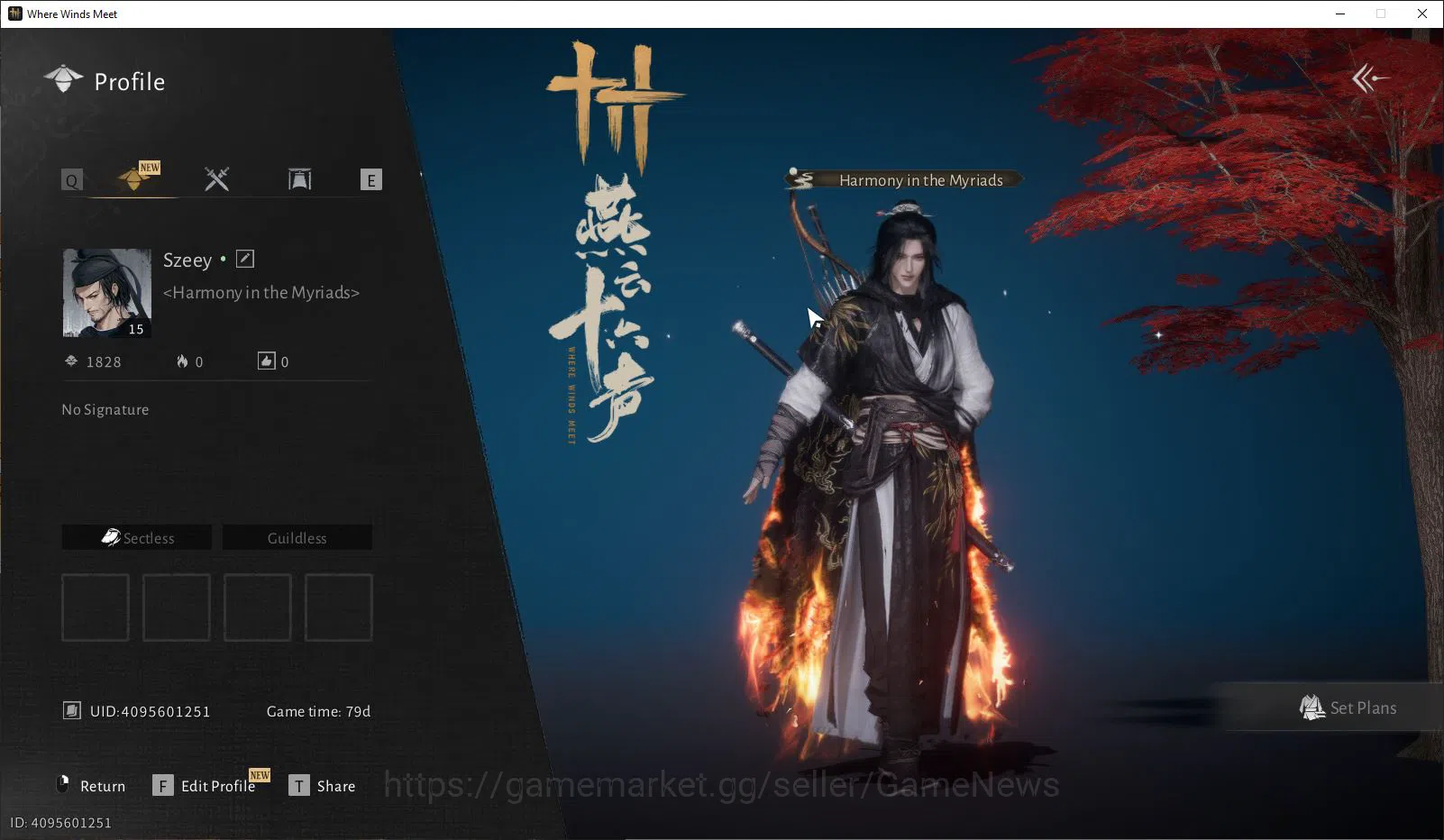This screenshot has width=1444, height=840.
Task: Click the T key icon for Share
Action: point(299,786)
